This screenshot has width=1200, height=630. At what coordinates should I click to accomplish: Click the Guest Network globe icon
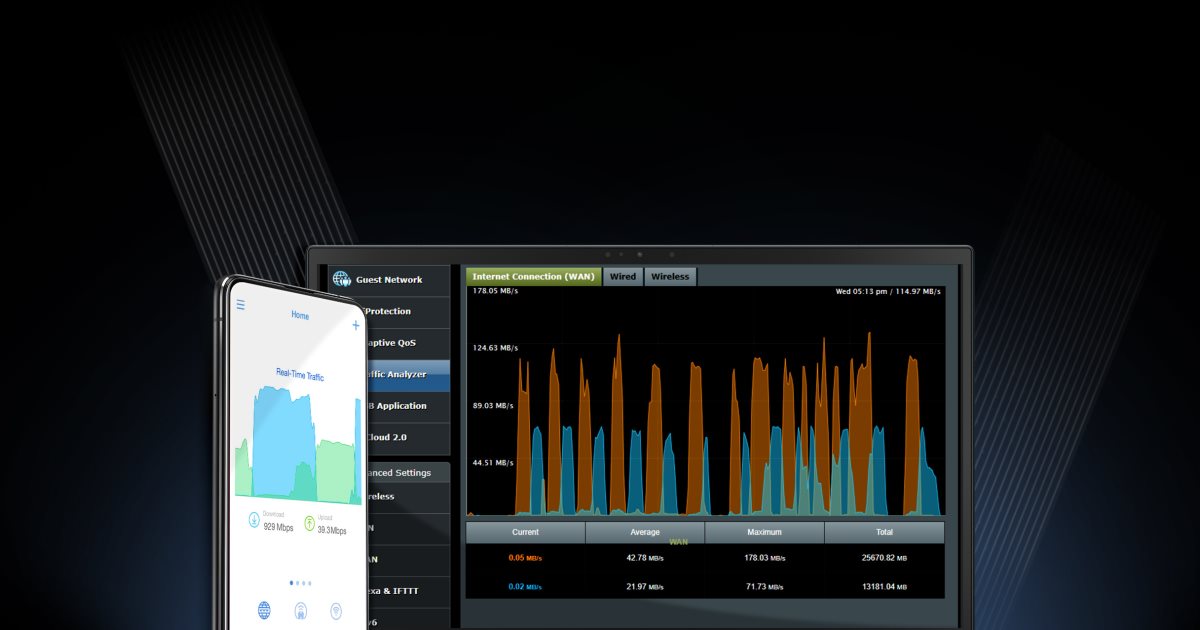[342, 280]
